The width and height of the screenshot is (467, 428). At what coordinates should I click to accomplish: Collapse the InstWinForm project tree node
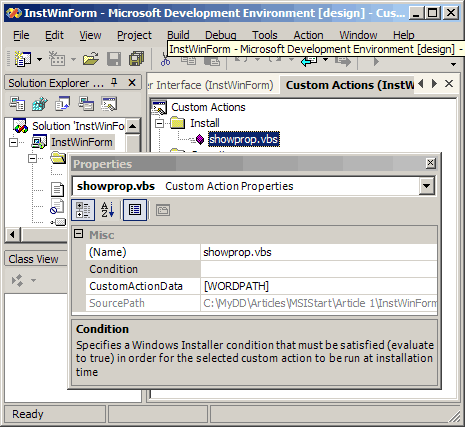click(13, 142)
